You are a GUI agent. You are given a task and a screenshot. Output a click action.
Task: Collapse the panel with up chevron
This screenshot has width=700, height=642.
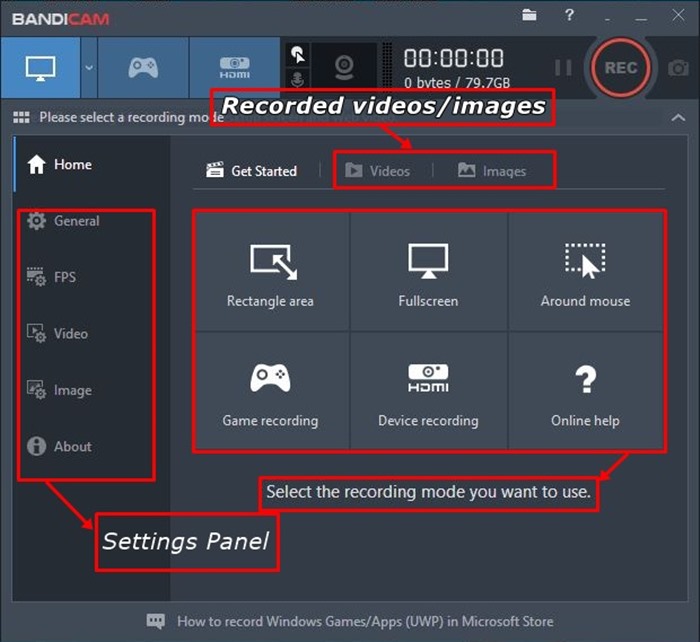(678, 118)
